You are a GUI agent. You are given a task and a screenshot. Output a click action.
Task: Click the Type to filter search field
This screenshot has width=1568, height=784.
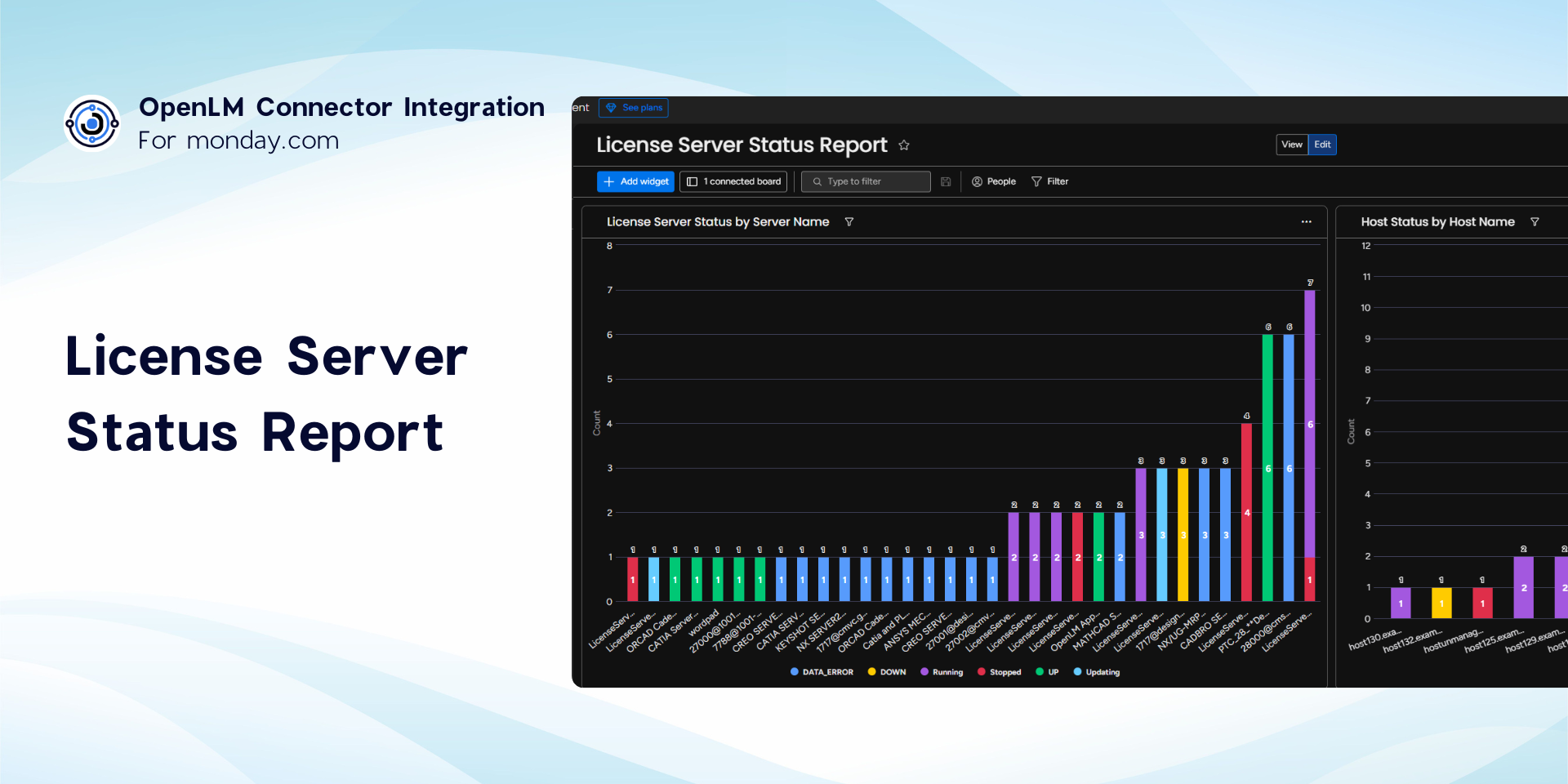pyautogui.click(x=866, y=181)
